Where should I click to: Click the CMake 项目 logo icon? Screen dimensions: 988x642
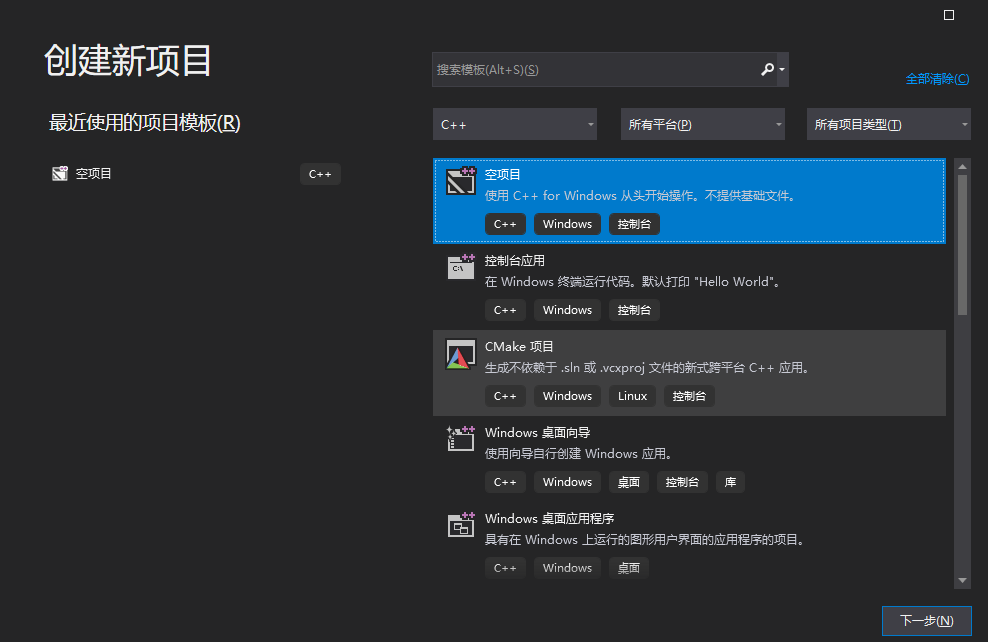tap(460, 353)
